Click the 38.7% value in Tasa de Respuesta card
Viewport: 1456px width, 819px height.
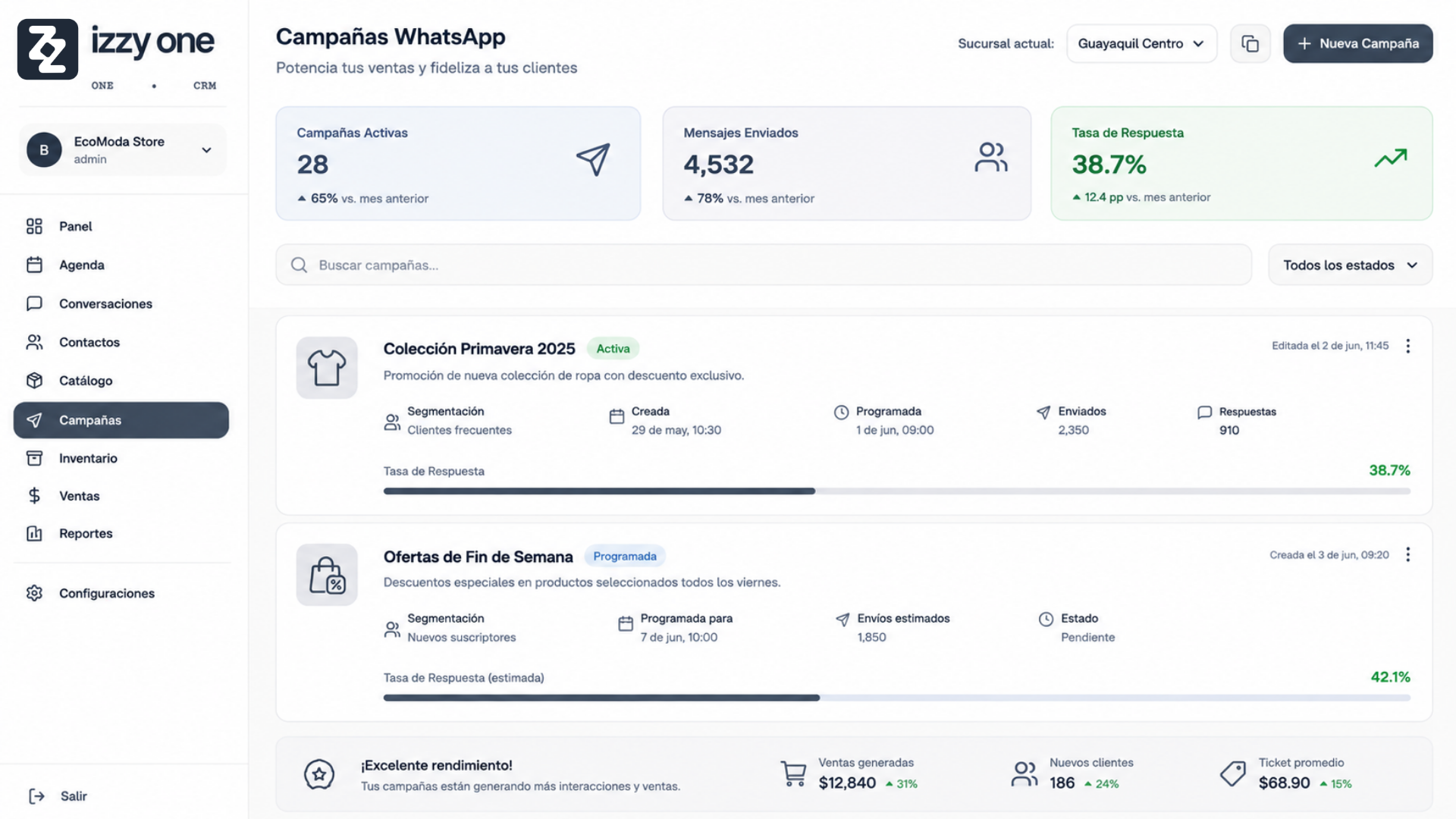tap(1109, 165)
